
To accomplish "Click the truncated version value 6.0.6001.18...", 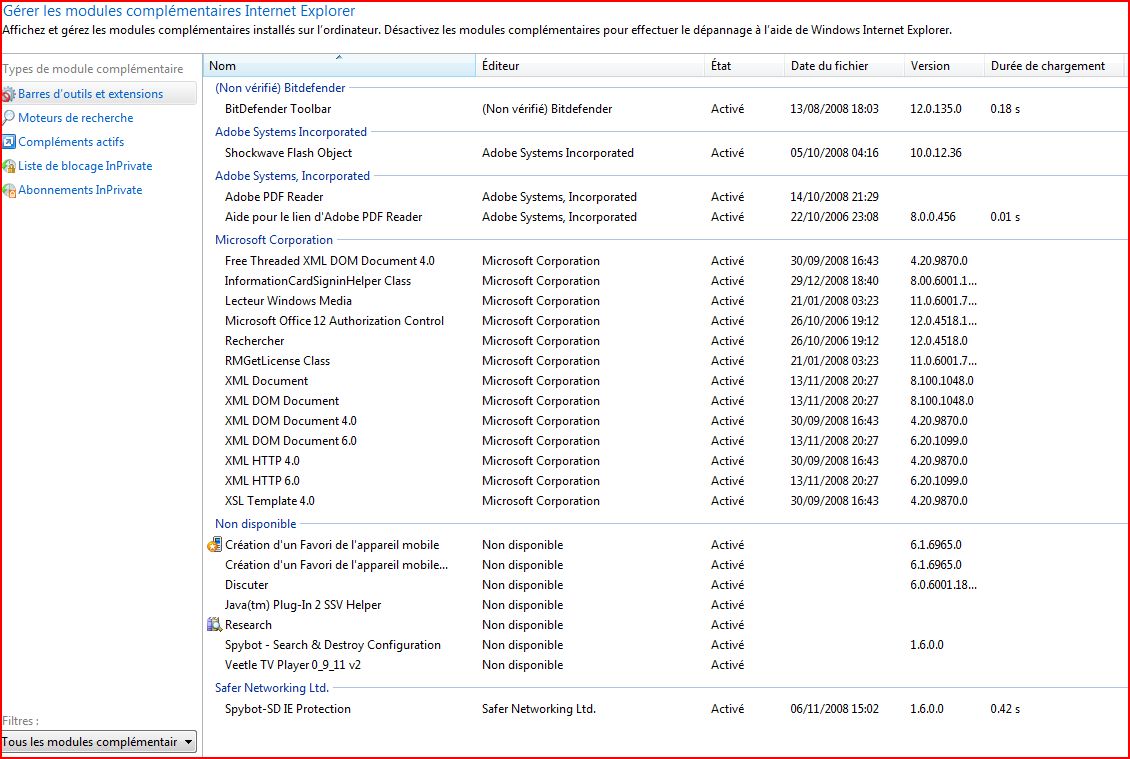I will (944, 585).
